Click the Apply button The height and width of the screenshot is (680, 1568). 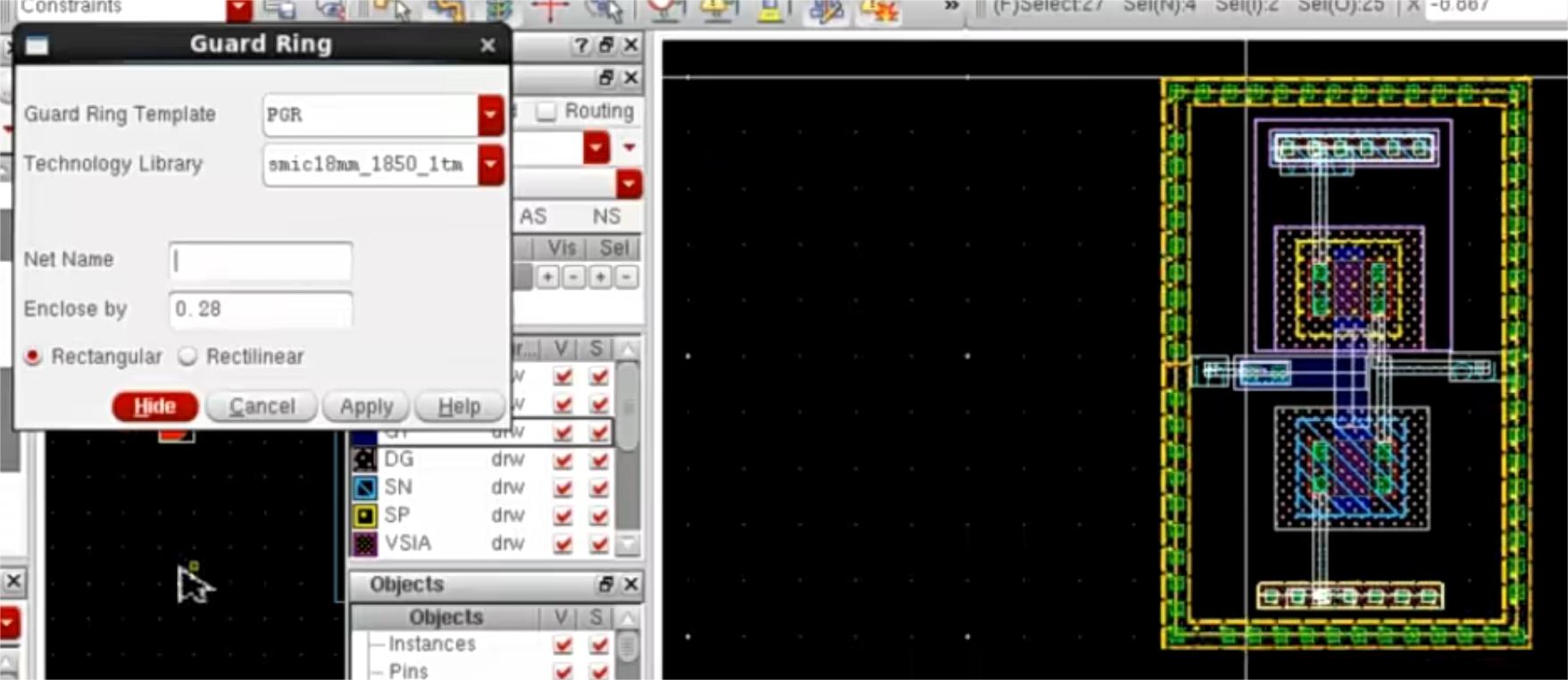point(366,407)
